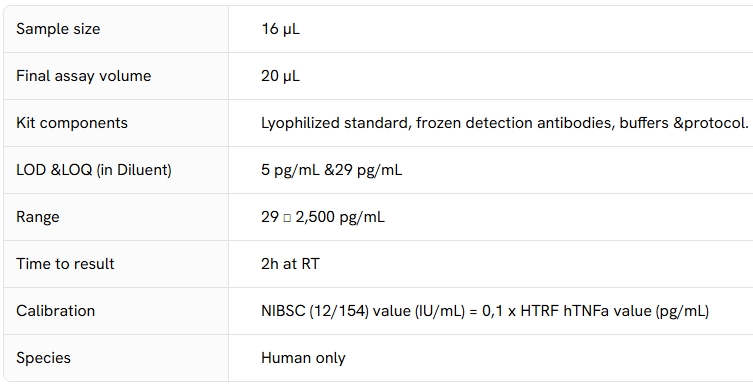Select the 20 µL assay volume value

tap(280, 76)
